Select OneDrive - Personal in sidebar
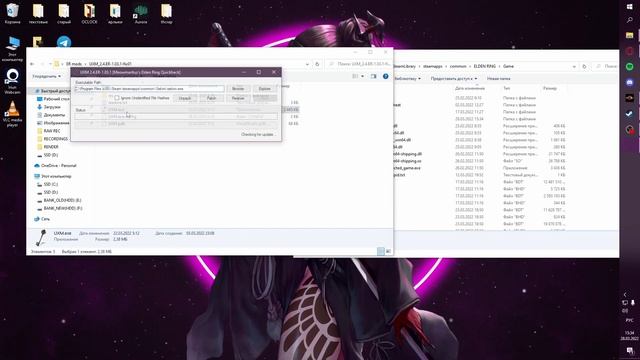Viewport: 640px width, 360px height. coord(55,166)
